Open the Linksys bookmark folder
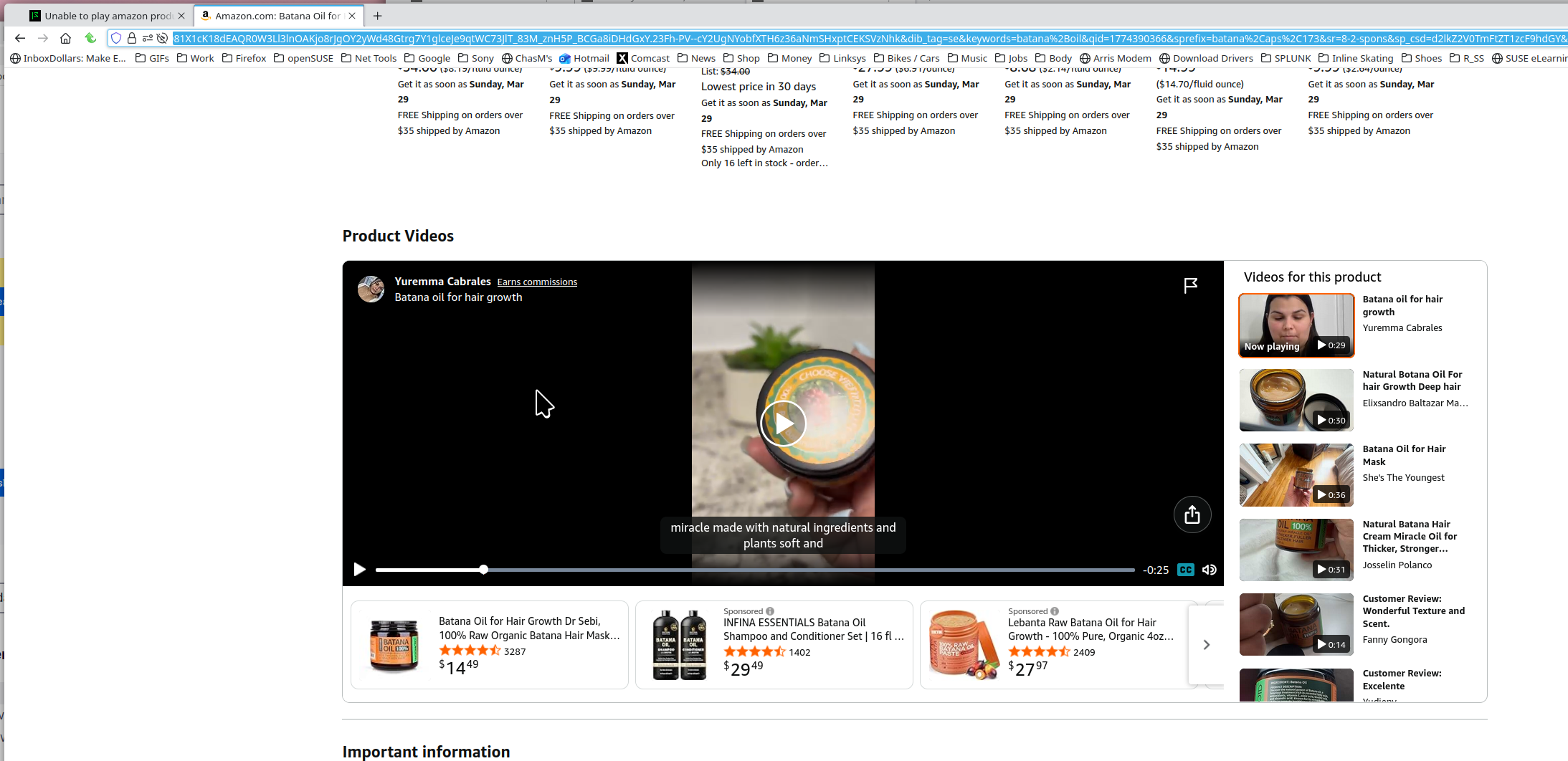The image size is (1568, 761). (843, 58)
